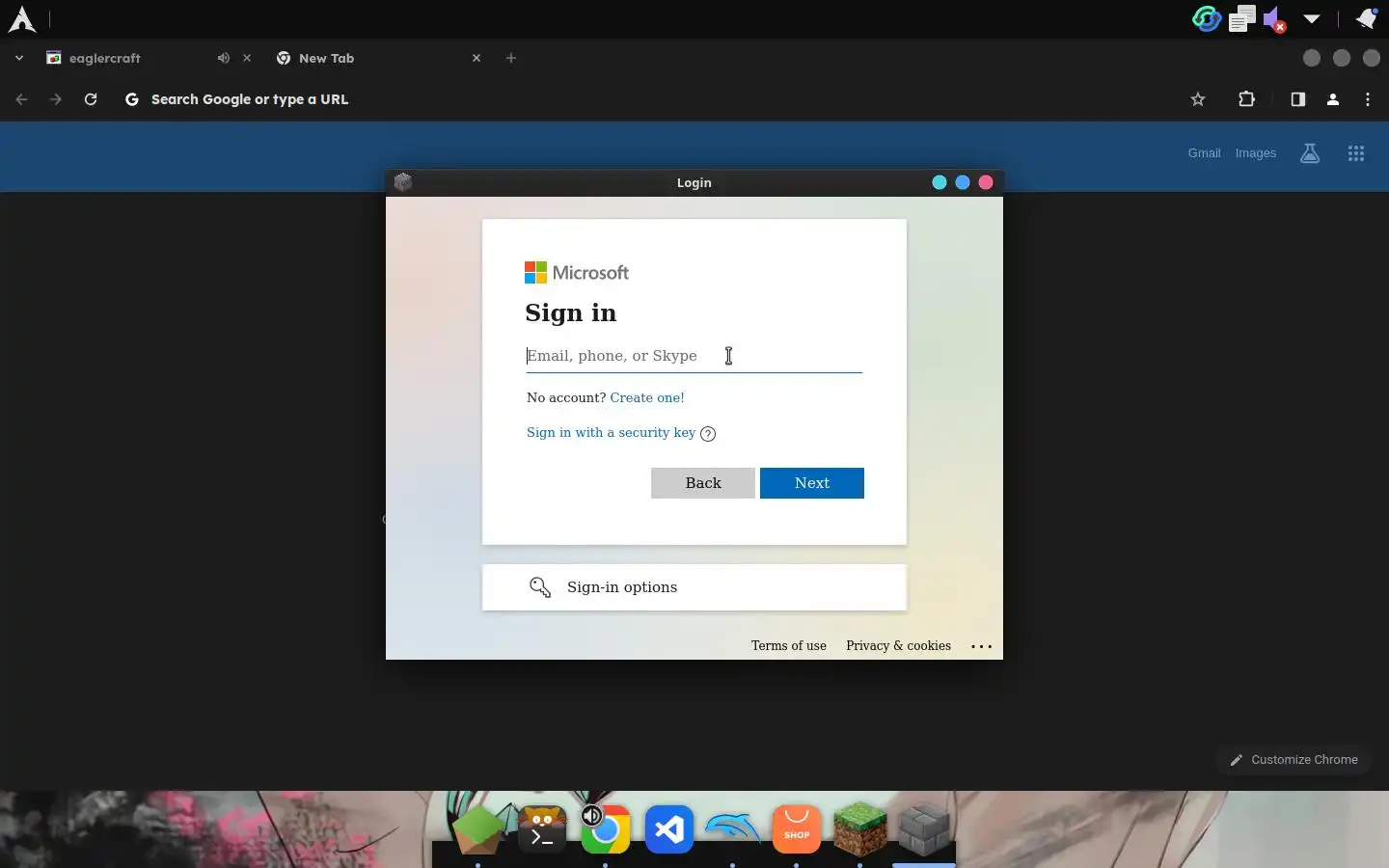1389x868 pixels.
Task: Open the system tray dropdown arrow
Action: pyautogui.click(x=1312, y=18)
